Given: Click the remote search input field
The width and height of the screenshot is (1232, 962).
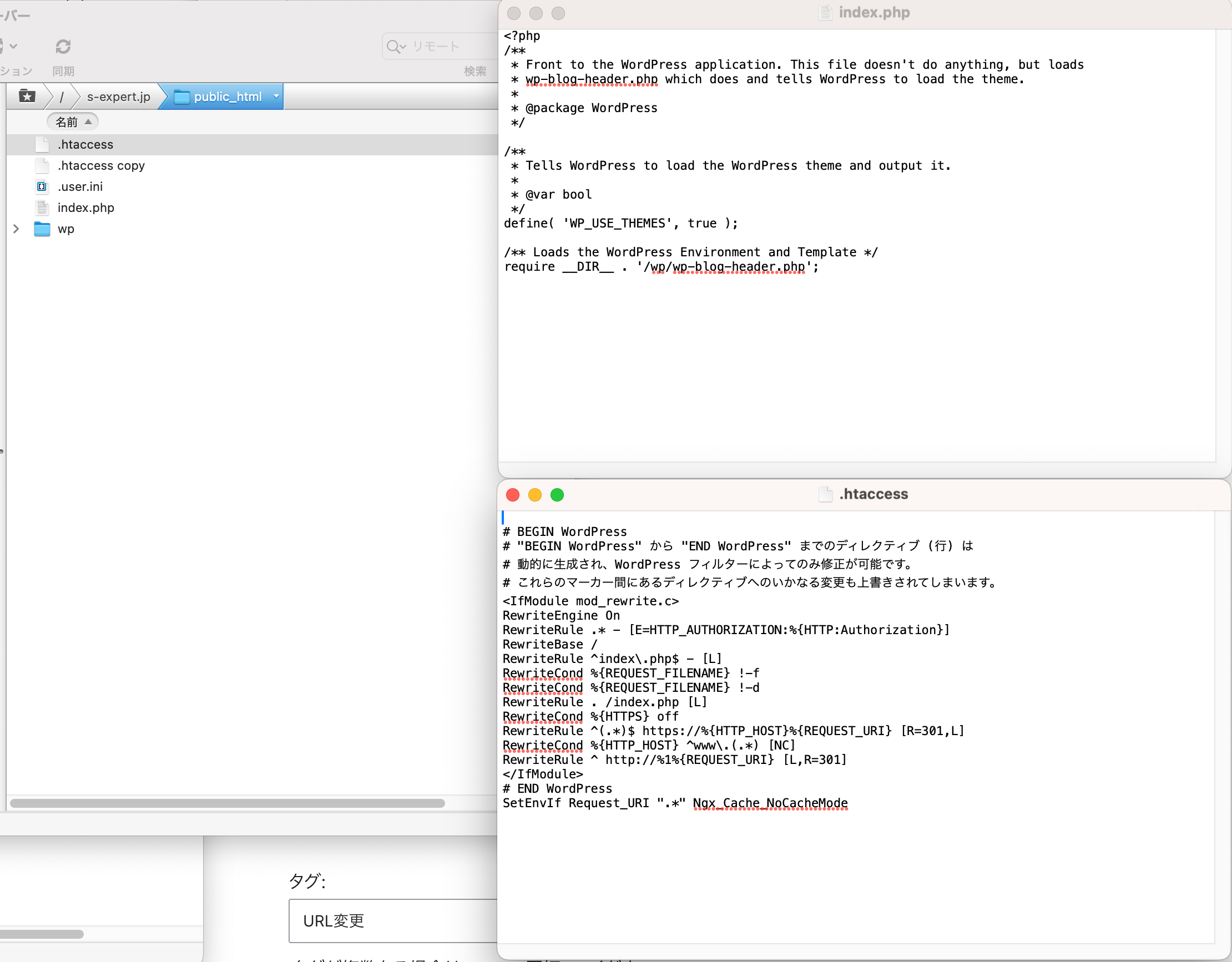Looking at the screenshot, I should point(446,46).
